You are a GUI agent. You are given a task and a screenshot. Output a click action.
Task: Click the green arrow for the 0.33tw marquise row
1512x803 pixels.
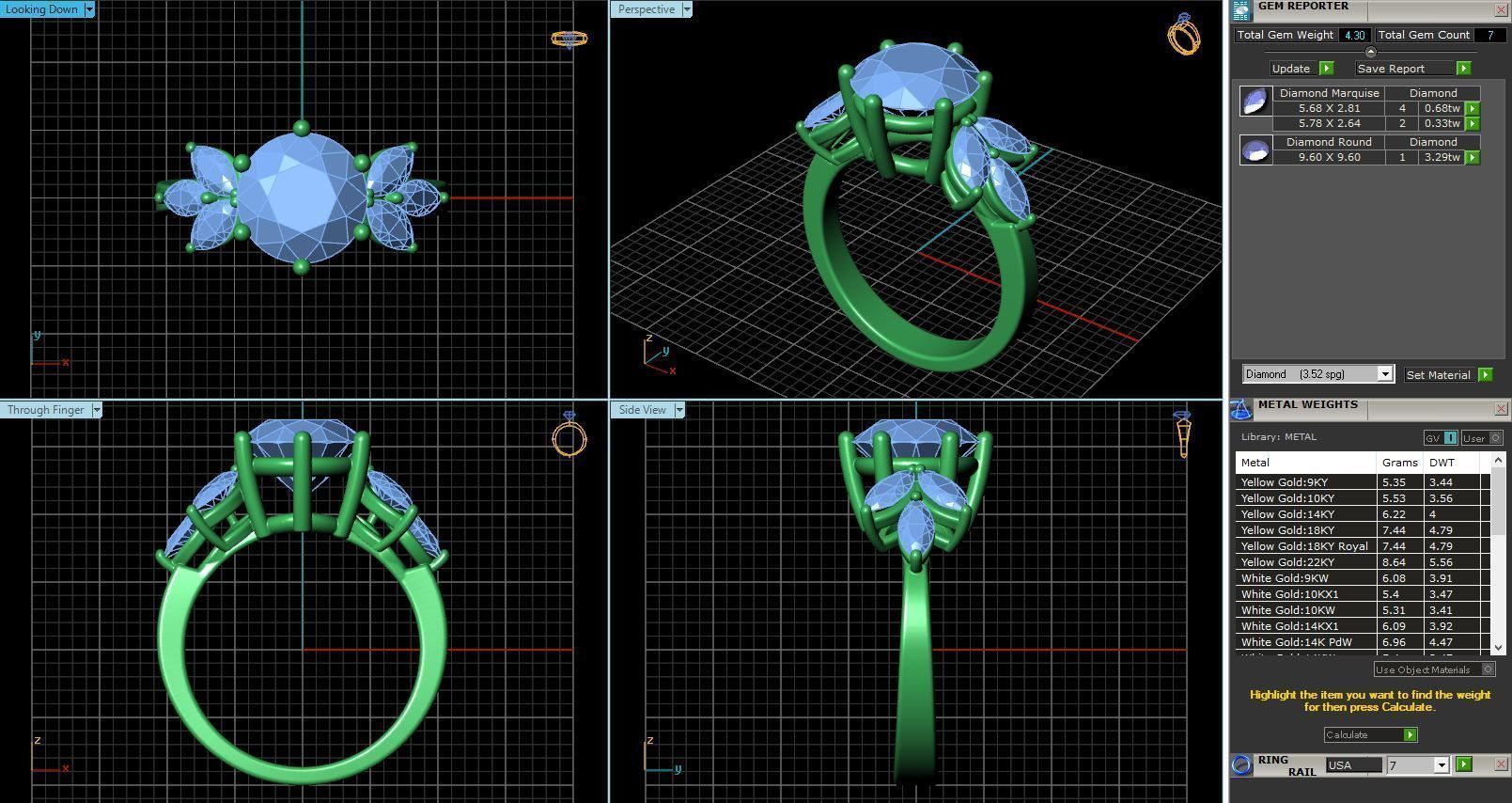pos(1473,123)
